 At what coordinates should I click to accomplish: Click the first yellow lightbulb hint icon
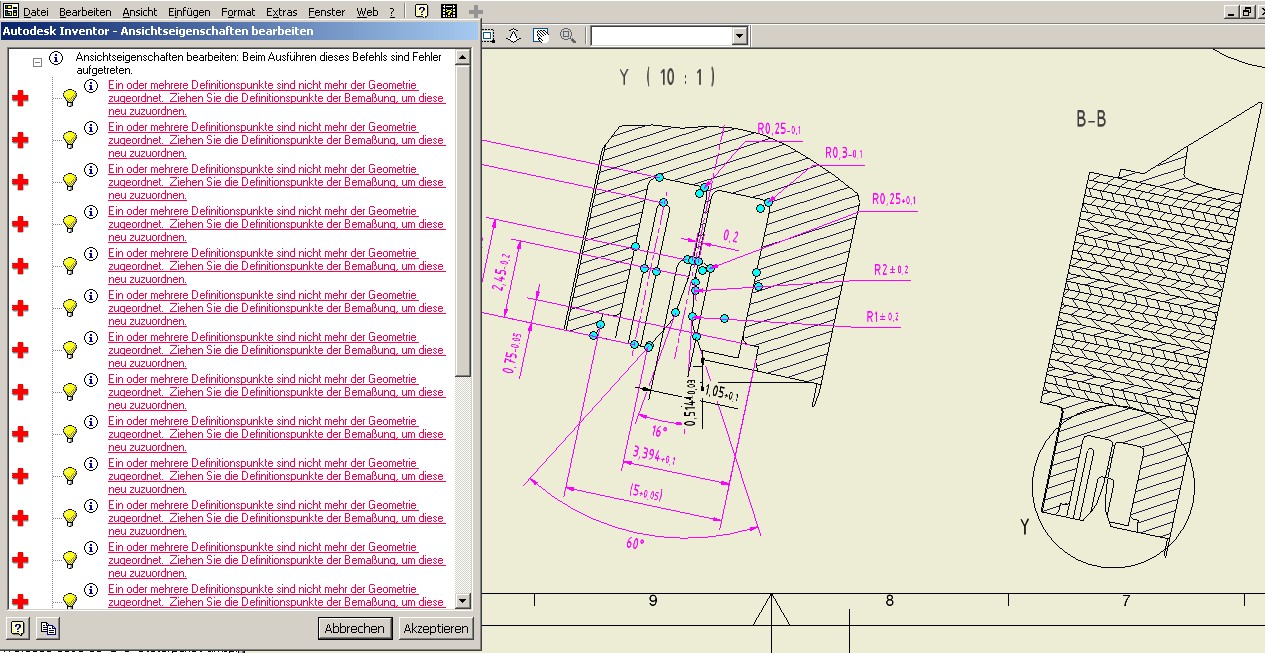click(x=70, y=98)
